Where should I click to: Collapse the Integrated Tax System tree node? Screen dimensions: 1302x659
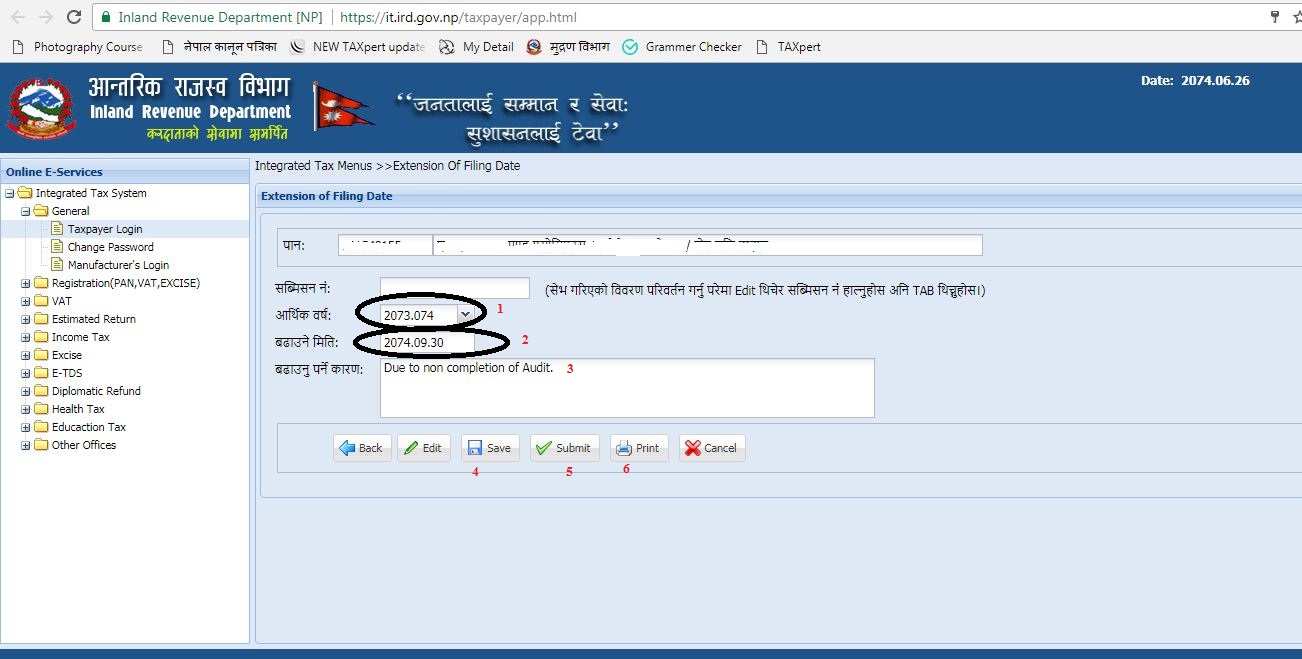tap(9, 193)
